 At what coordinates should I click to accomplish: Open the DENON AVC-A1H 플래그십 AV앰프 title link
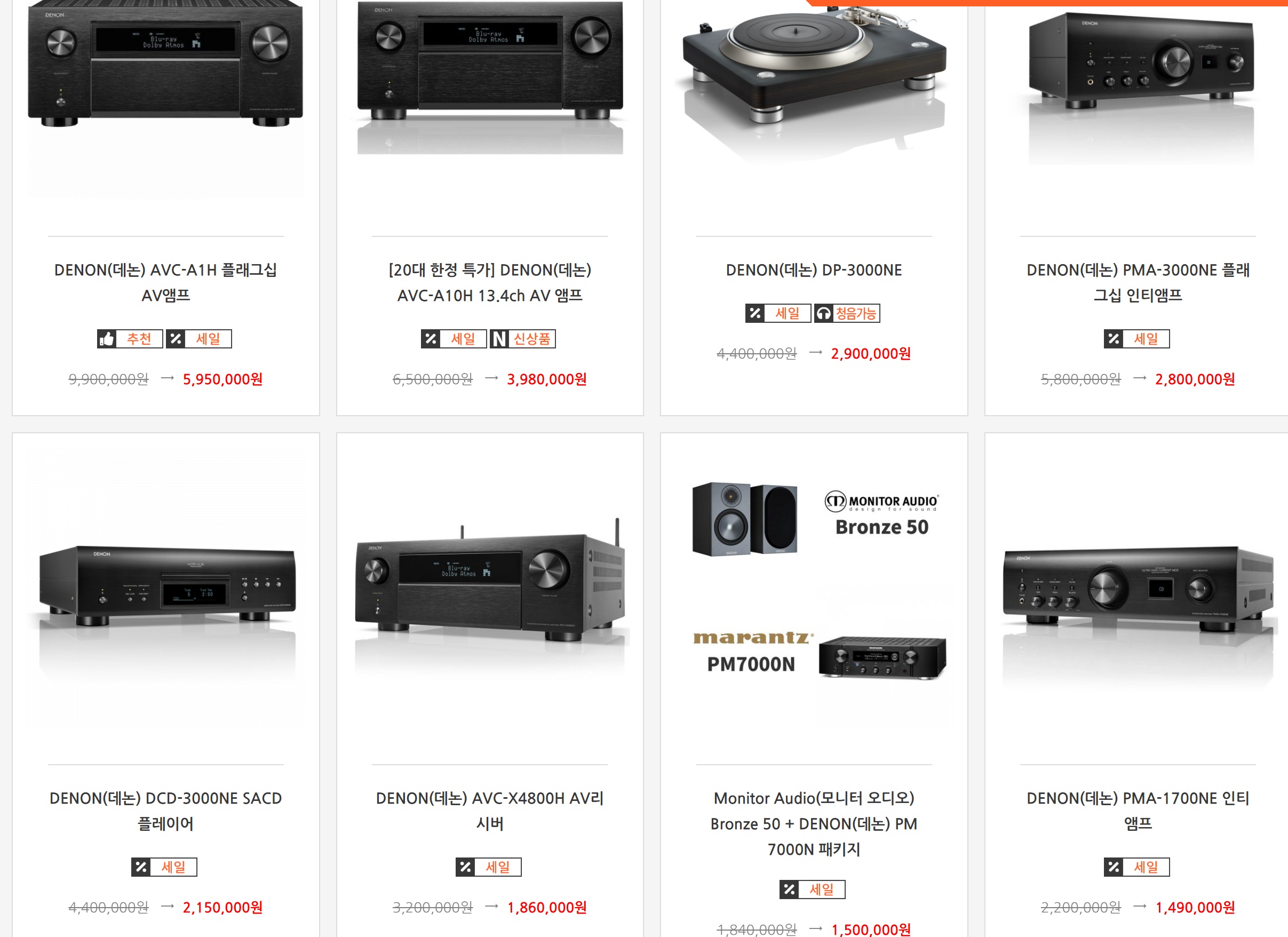(x=166, y=283)
